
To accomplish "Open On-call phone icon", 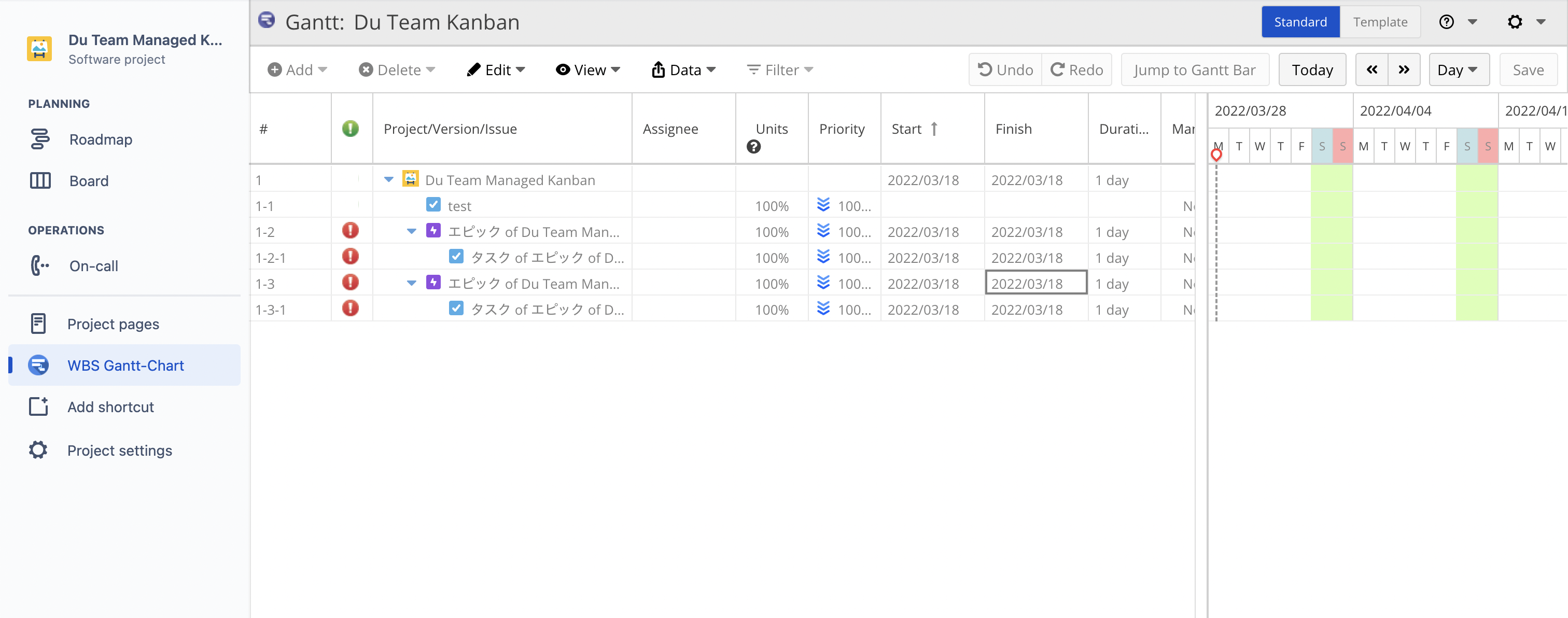I will coord(40,266).
